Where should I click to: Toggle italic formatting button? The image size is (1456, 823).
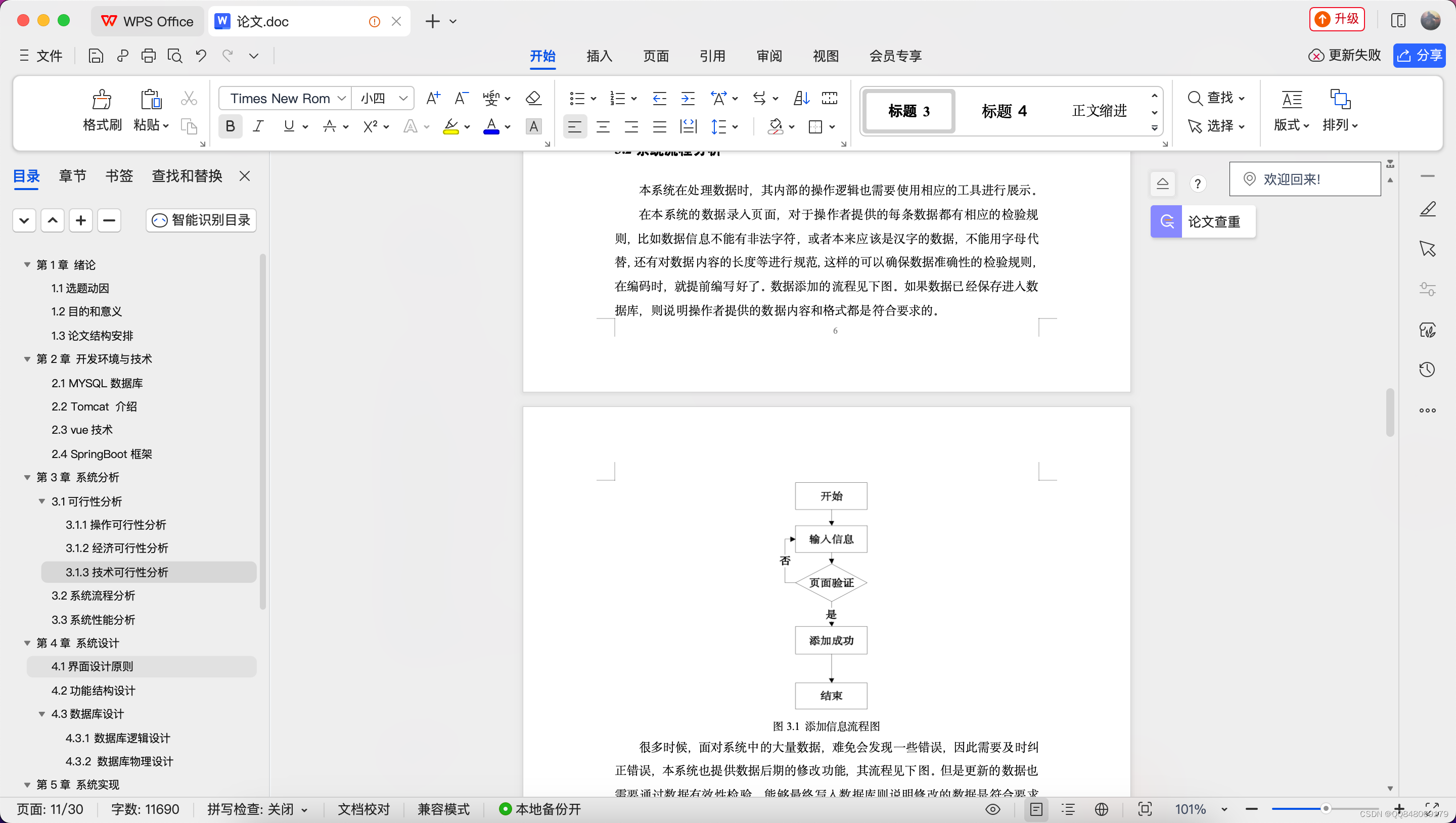coord(258,126)
